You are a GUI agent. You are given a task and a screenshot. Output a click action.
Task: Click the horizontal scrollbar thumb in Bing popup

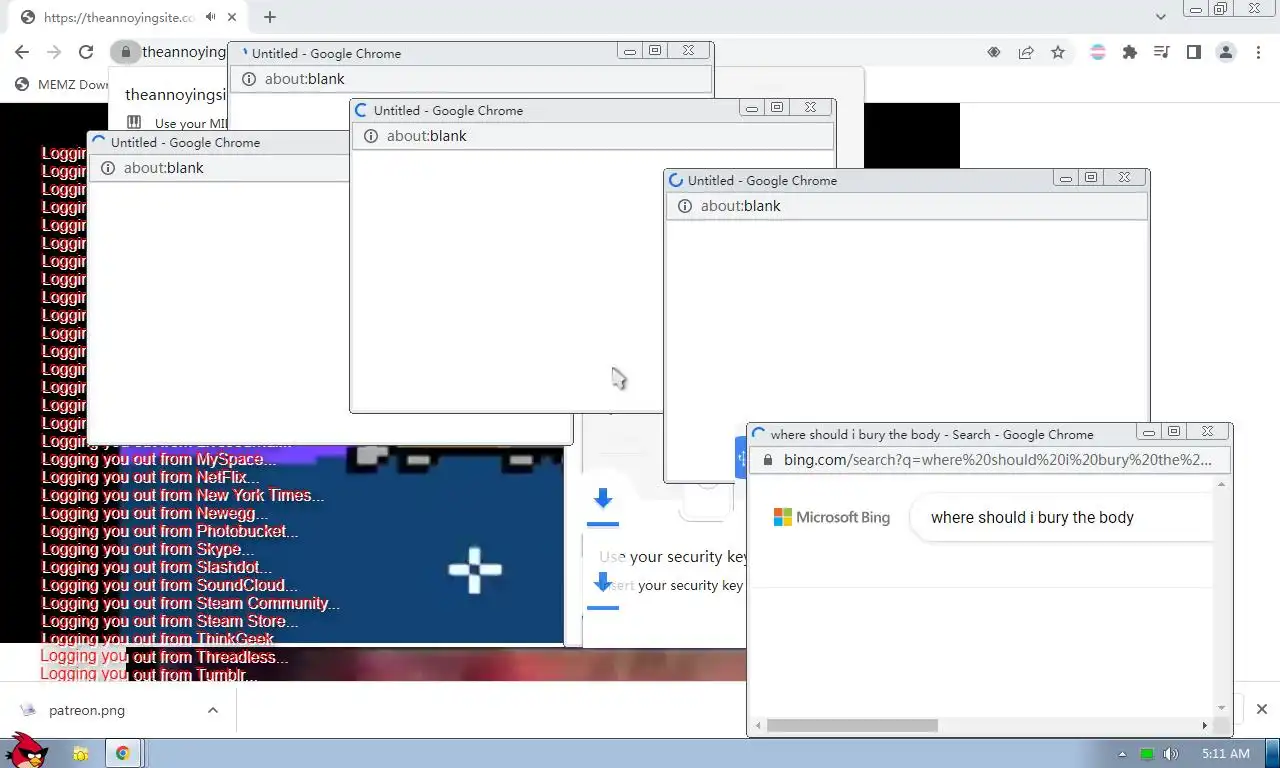pyautogui.click(x=852, y=725)
